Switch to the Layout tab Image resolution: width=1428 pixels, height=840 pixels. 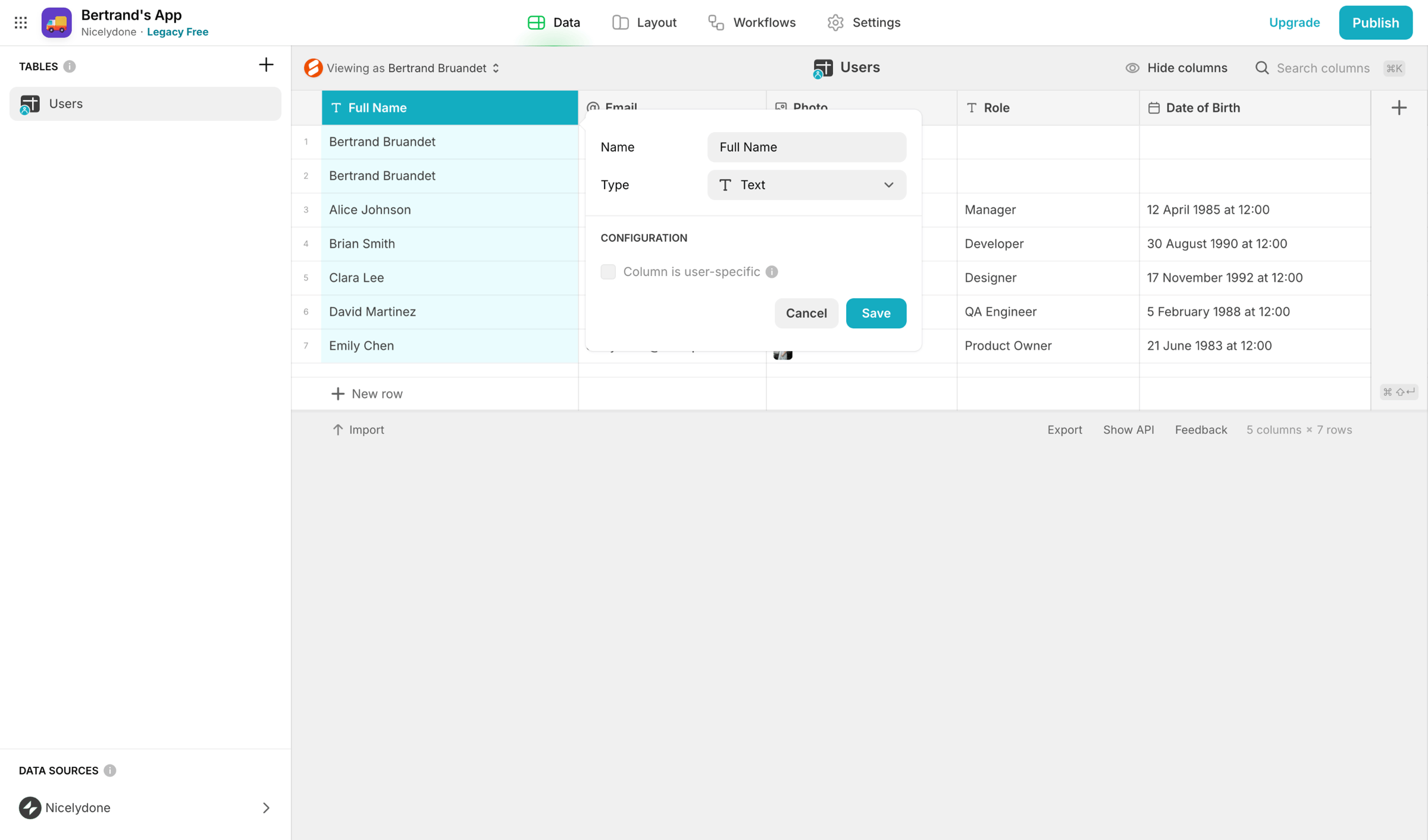[x=644, y=23]
